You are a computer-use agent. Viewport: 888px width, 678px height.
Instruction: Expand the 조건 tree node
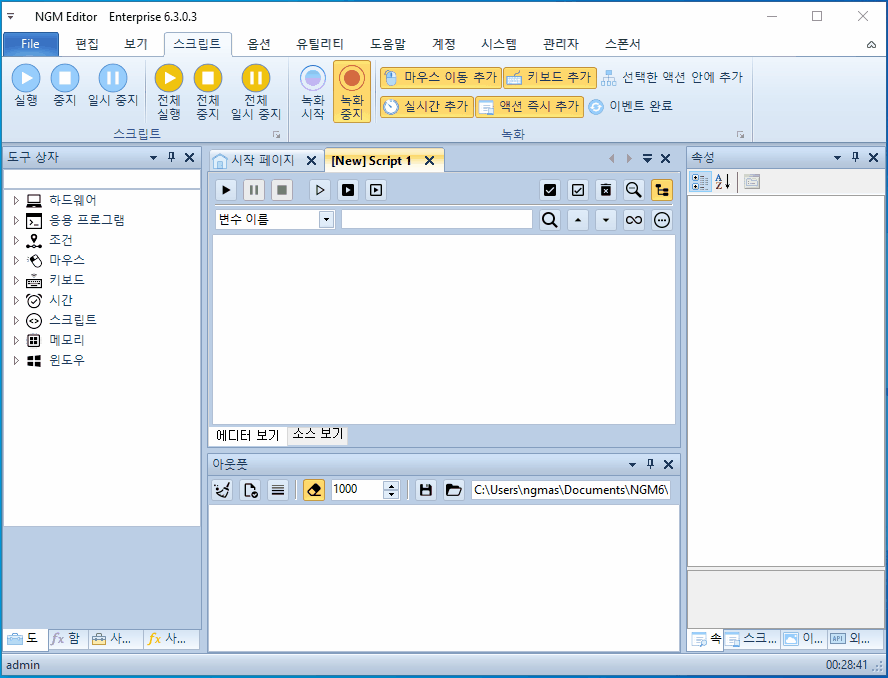click(16, 240)
